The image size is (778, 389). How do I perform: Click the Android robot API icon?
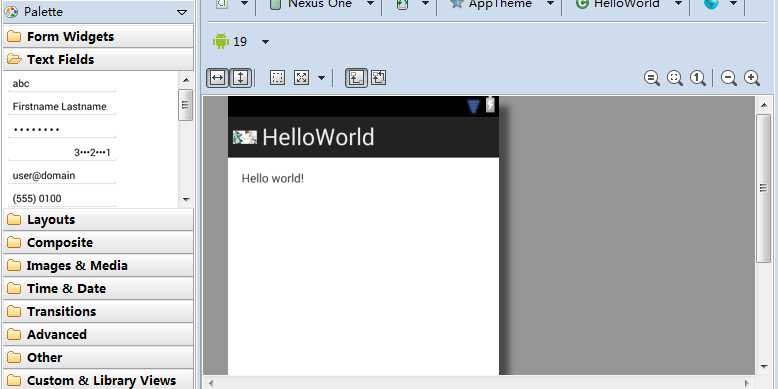pos(220,41)
